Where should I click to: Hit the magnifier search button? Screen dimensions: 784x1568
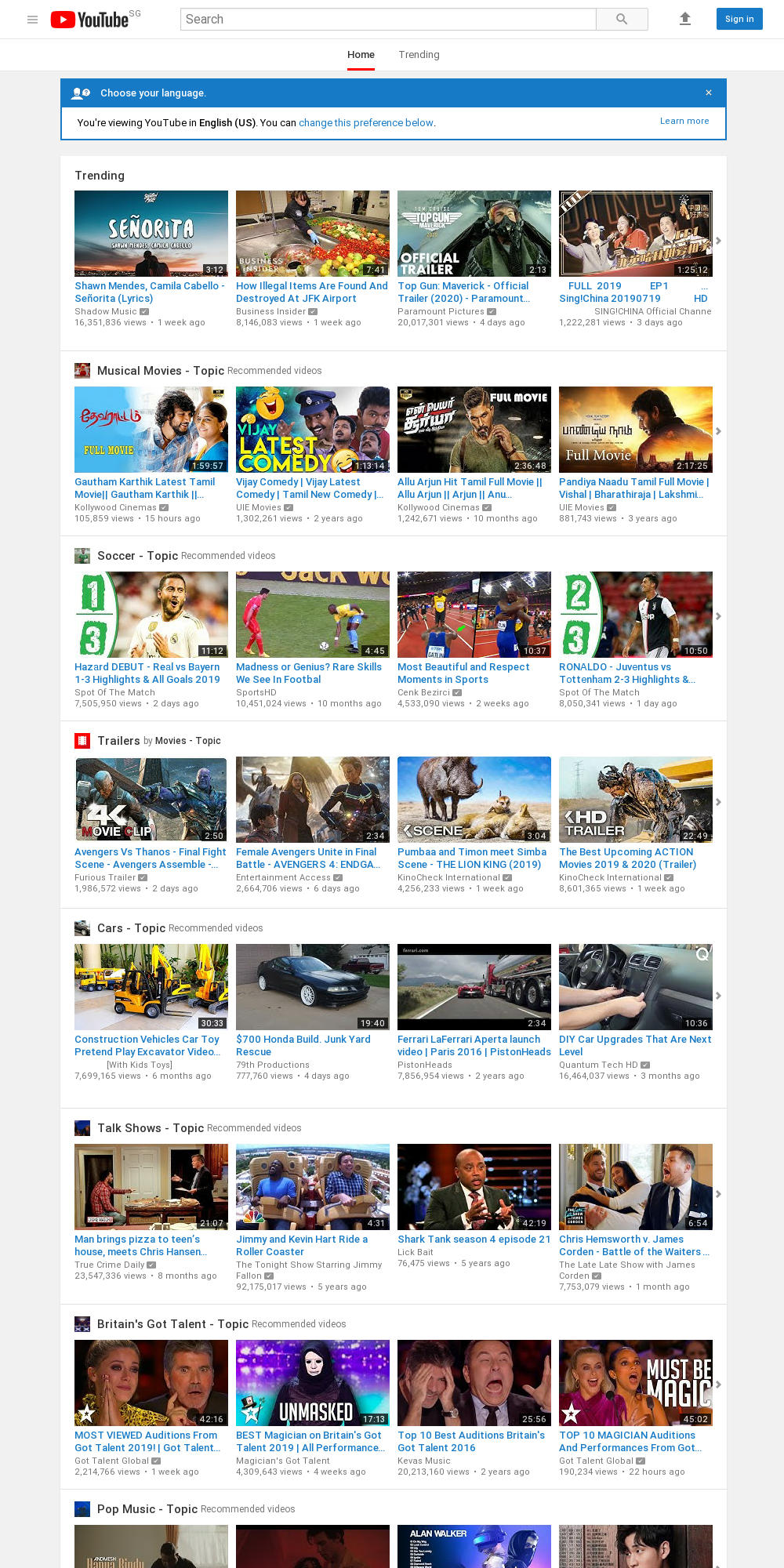click(x=622, y=19)
